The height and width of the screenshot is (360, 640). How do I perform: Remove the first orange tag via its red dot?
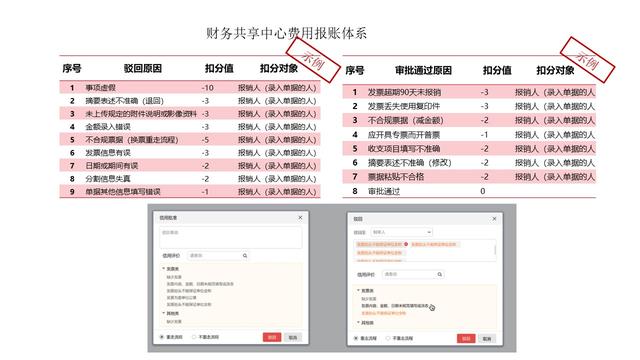(x=406, y=244)
